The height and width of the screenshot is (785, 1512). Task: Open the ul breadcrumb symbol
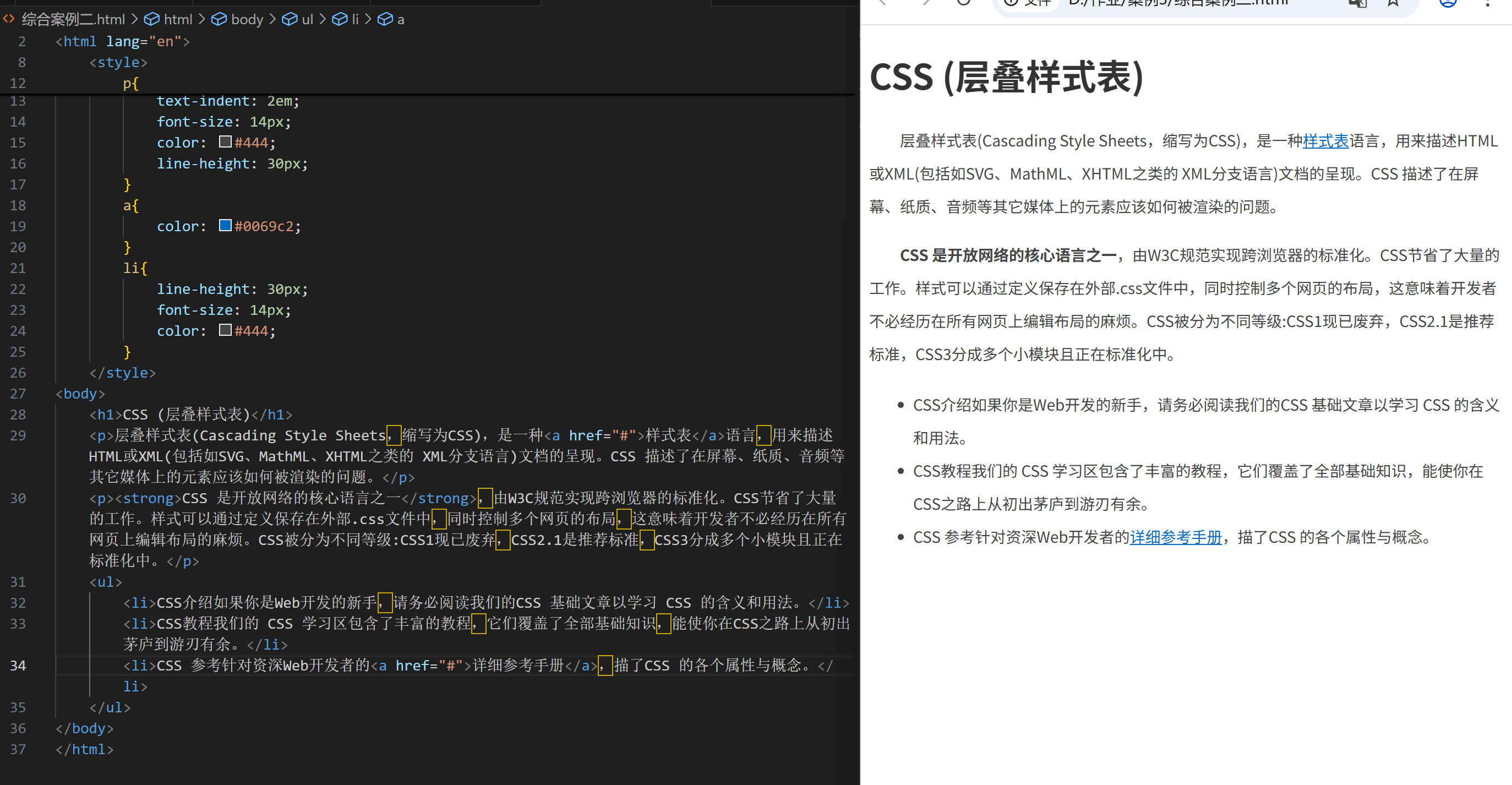point(298,19)
